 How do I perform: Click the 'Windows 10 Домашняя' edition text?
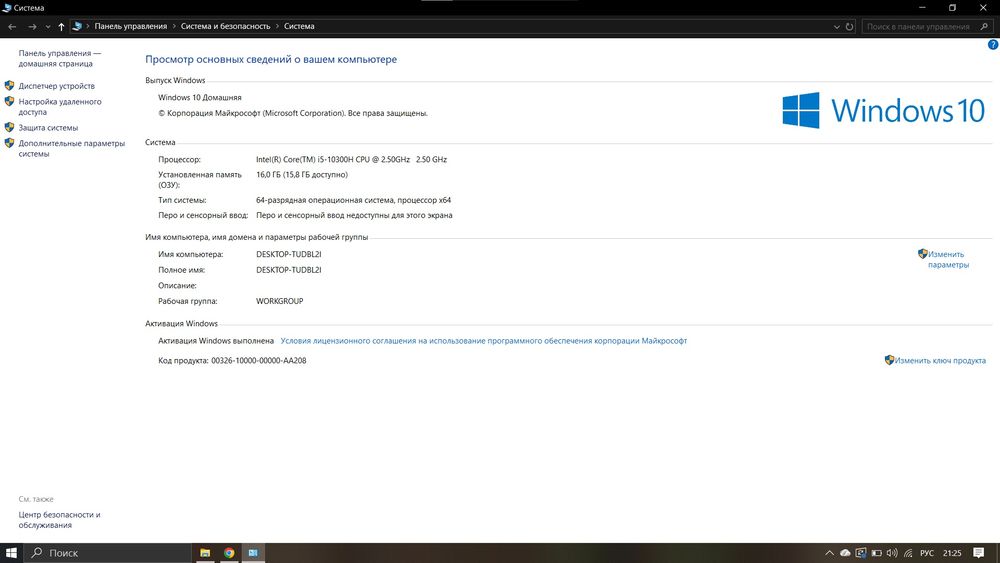tap(200, 98)
